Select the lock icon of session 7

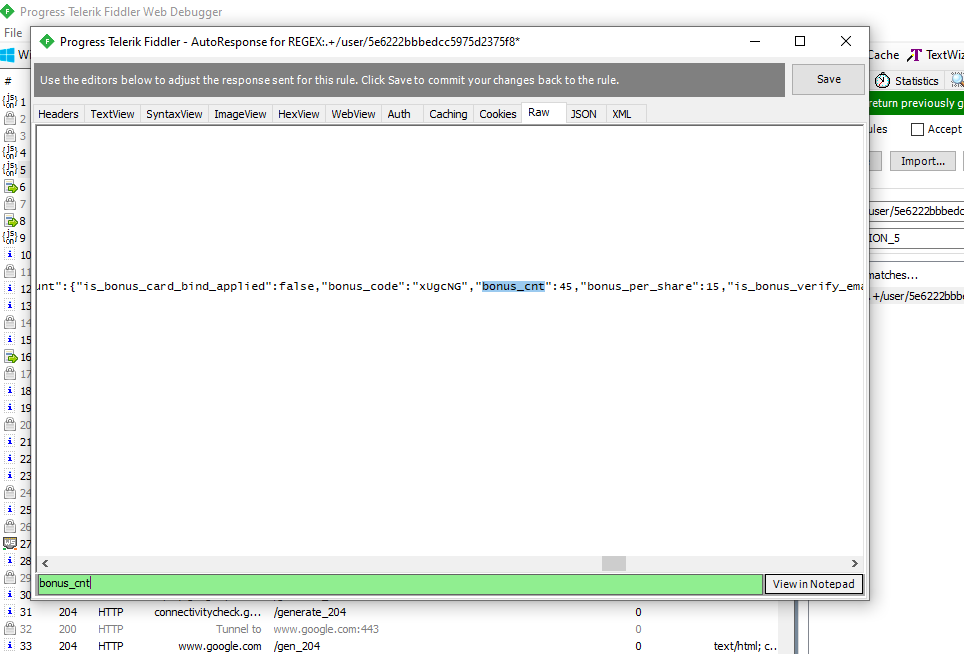tap(10, 203)
